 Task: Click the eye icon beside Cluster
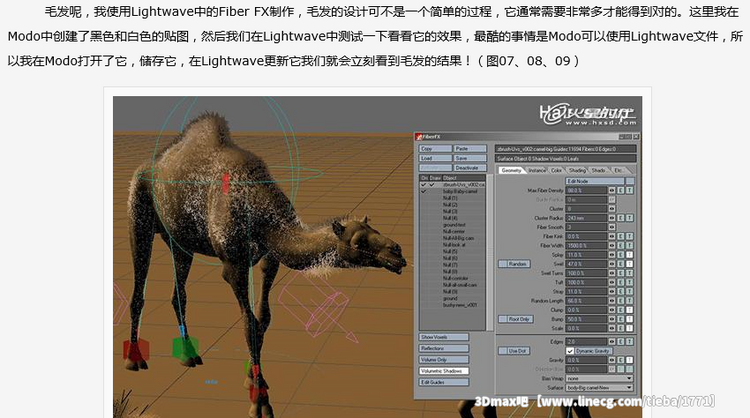(611, 209)
